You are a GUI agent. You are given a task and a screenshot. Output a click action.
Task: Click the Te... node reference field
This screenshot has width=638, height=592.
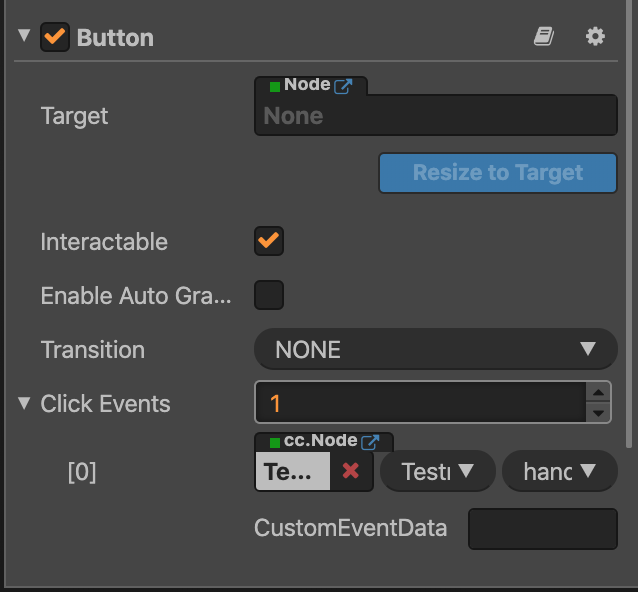pos(292,471)
